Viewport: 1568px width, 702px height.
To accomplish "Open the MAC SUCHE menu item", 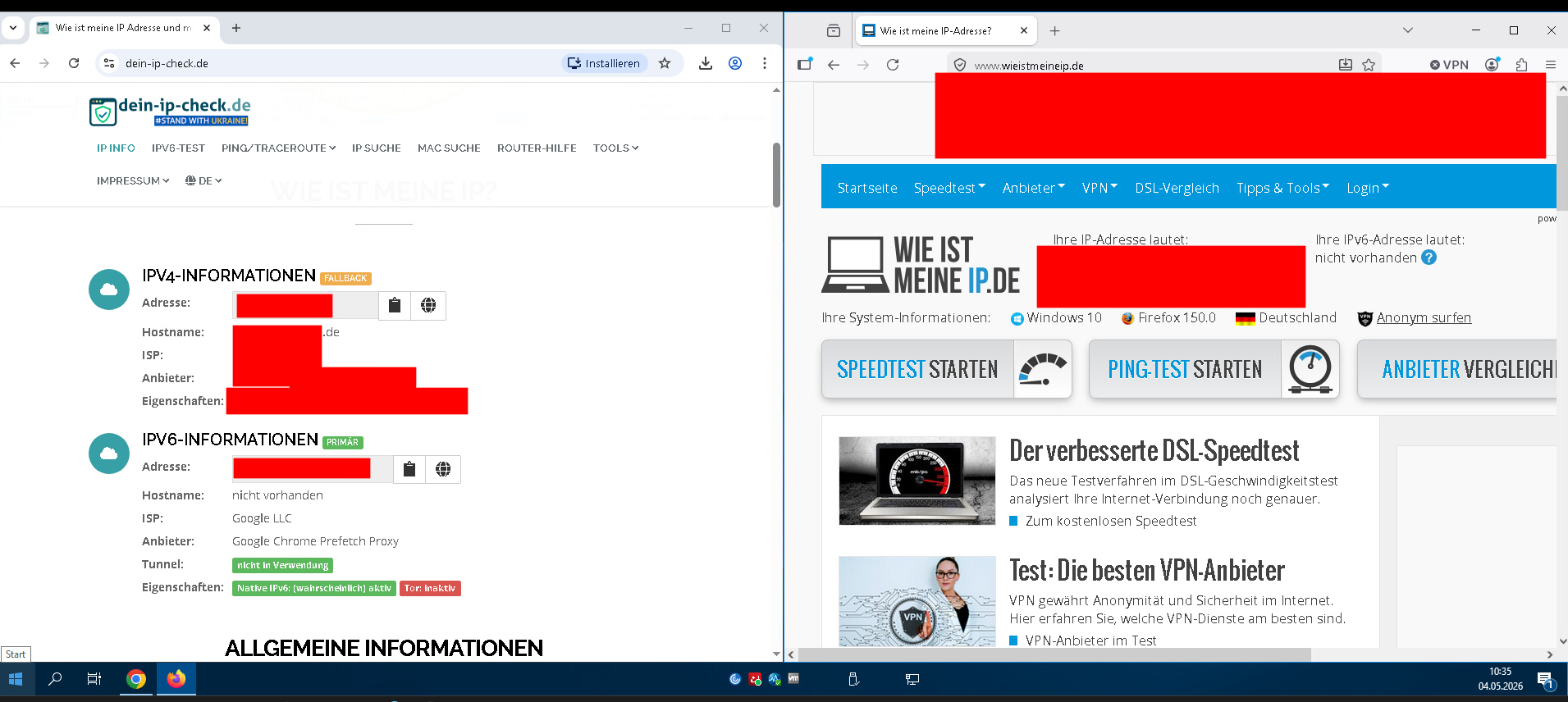I will 449,148.
